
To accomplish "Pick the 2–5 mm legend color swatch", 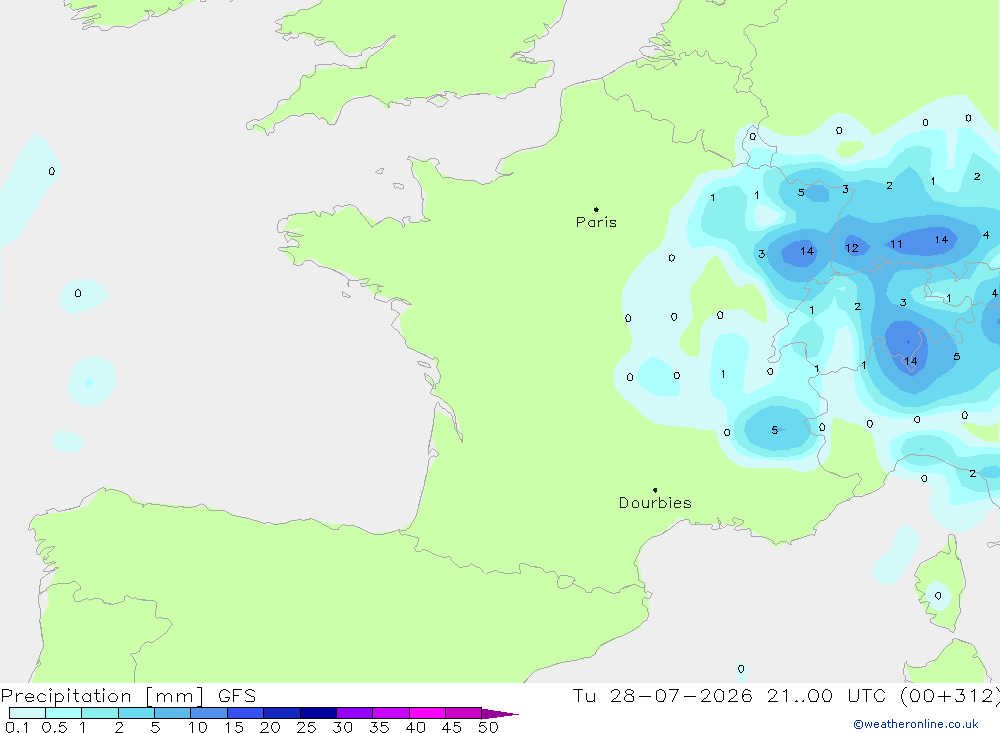I will (136, 713).
